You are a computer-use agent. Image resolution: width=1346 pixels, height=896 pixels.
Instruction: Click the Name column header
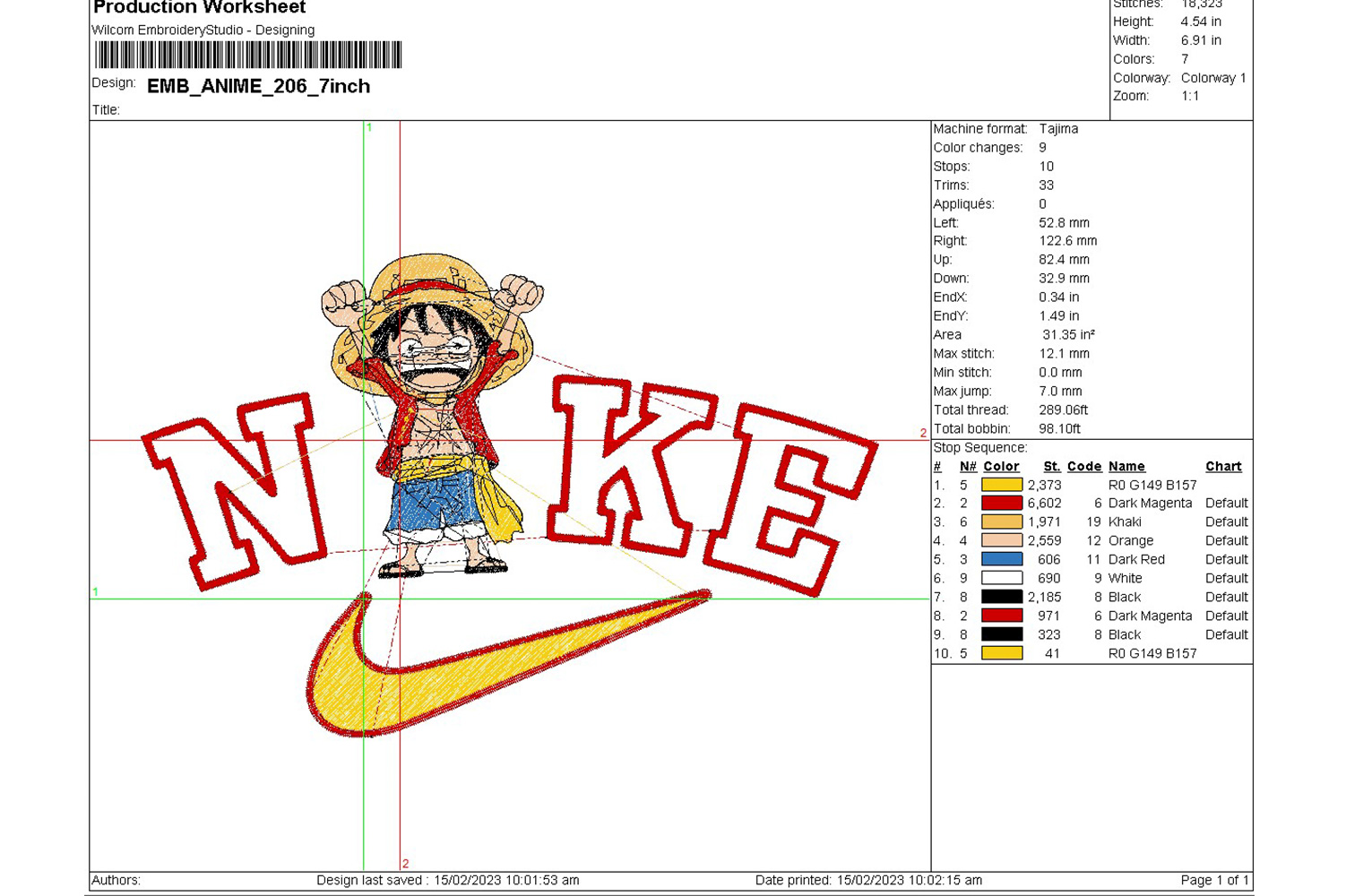[x=1126, y=467]
